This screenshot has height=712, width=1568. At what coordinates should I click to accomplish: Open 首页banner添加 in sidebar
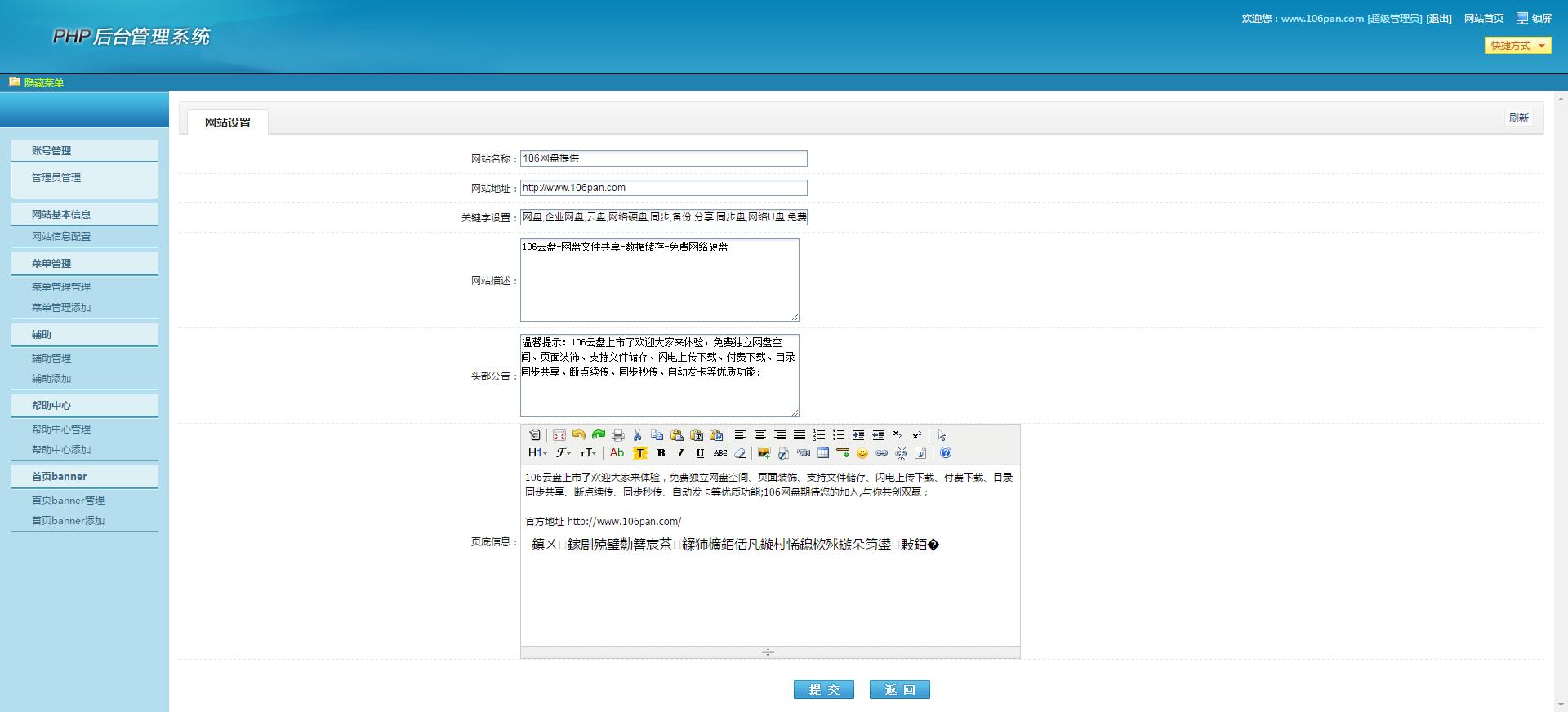click(68, 520)
